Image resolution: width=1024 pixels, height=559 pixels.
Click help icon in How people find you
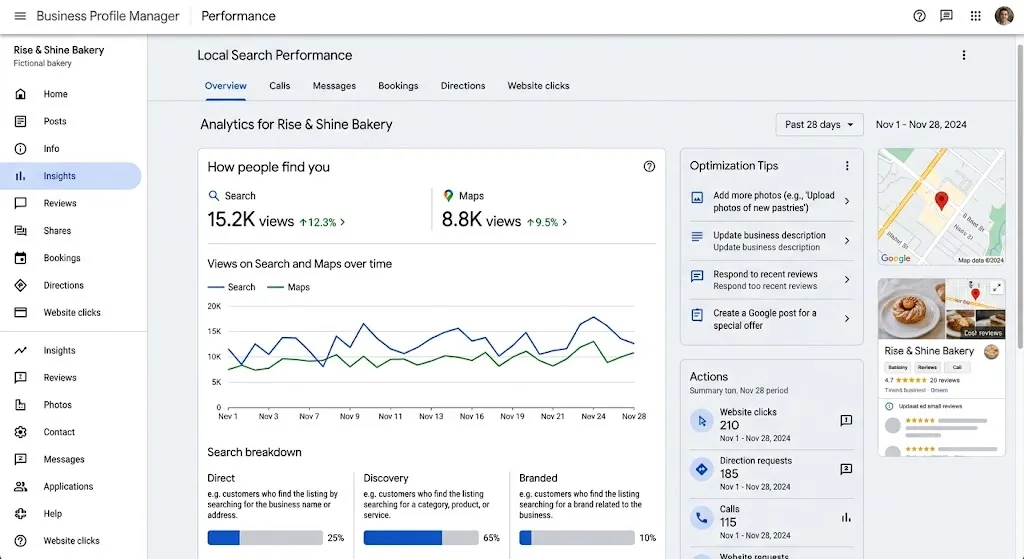[648, 167]
